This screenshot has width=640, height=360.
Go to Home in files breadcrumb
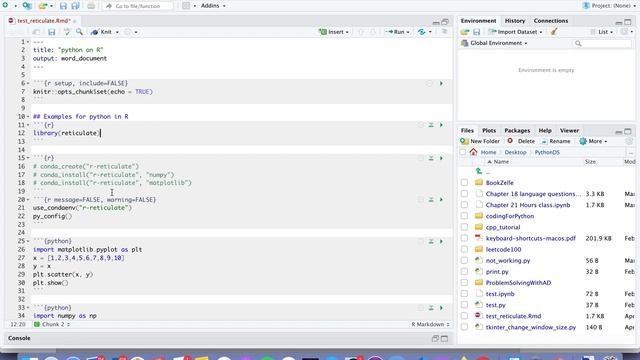(x=488, y=152)
